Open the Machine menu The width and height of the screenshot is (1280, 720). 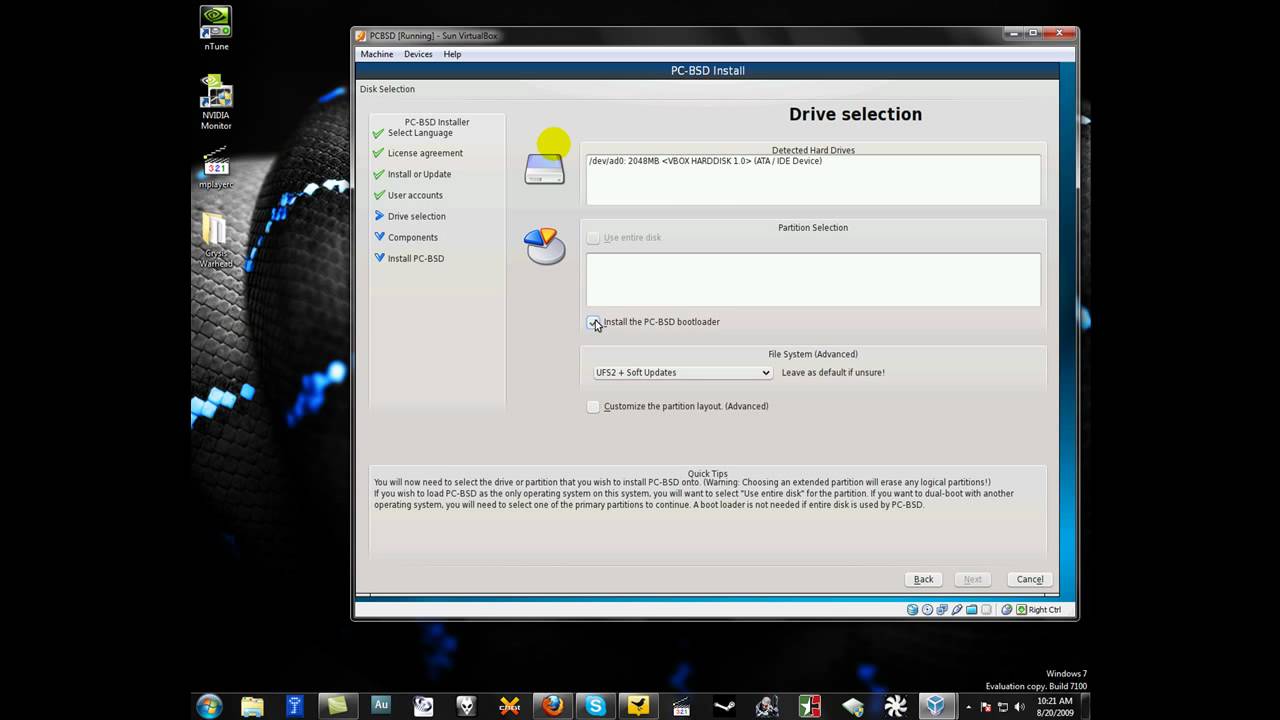pyautogui.click(x=377, y=54)
